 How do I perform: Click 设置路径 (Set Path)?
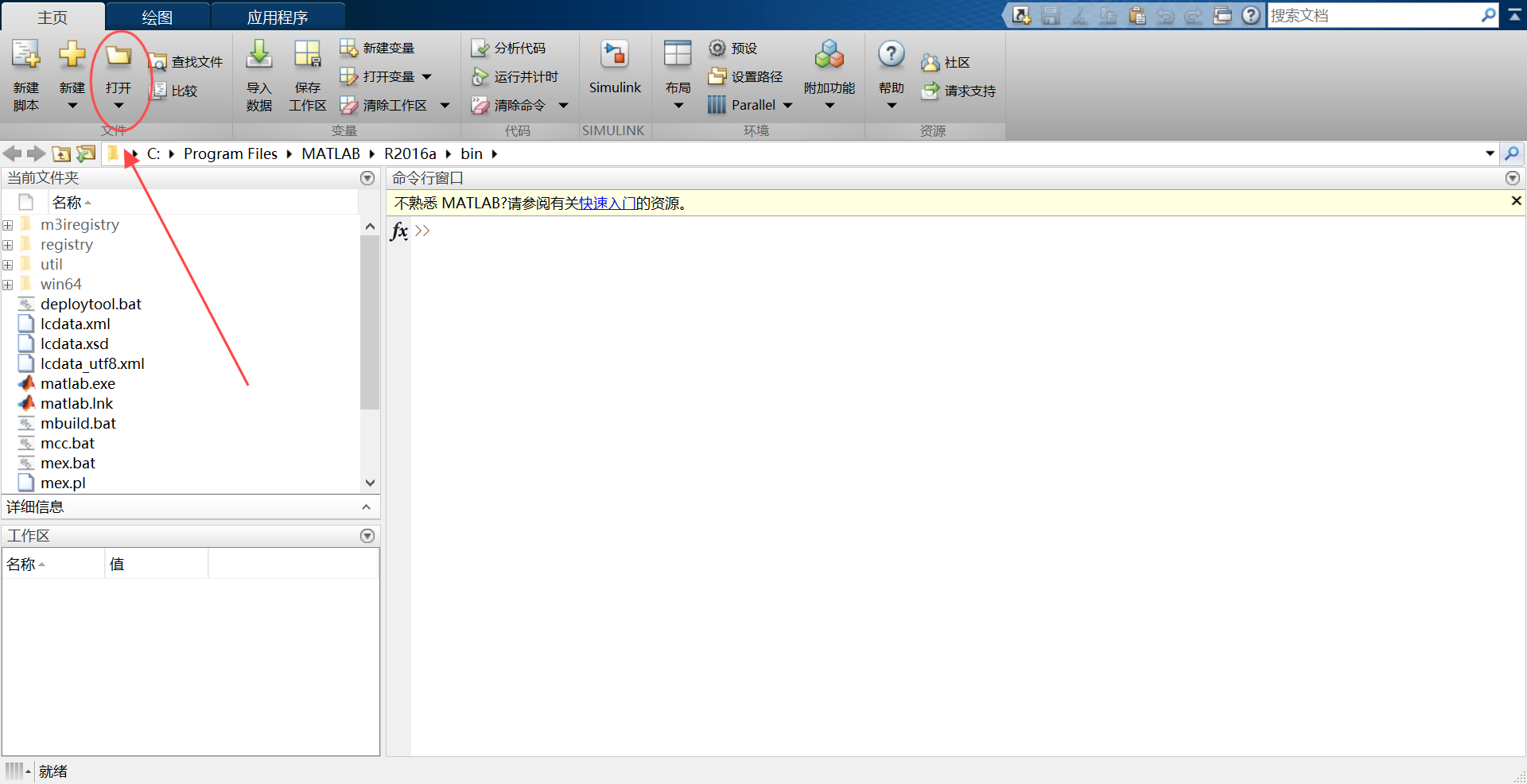click(746, 77)
